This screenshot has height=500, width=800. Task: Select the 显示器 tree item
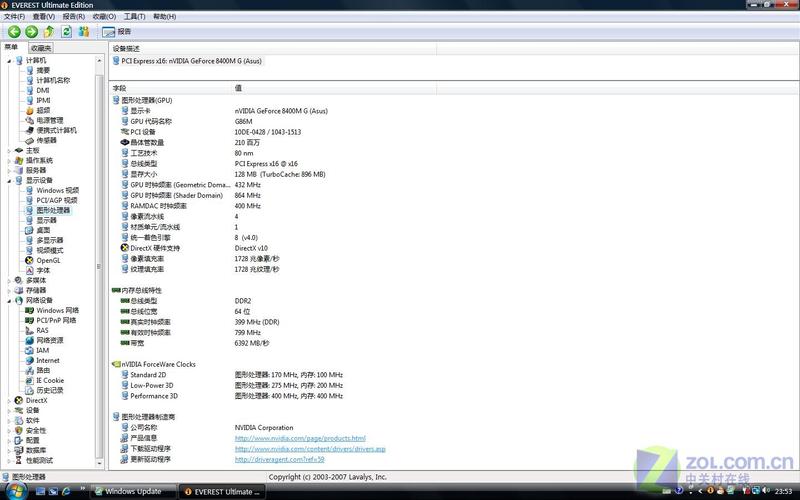tap(46, 220)
